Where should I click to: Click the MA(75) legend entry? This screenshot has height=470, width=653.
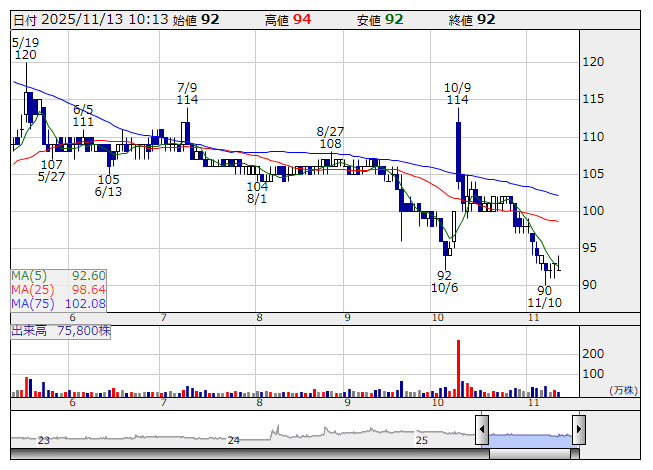pyautogui.click(x=58, y=303)
